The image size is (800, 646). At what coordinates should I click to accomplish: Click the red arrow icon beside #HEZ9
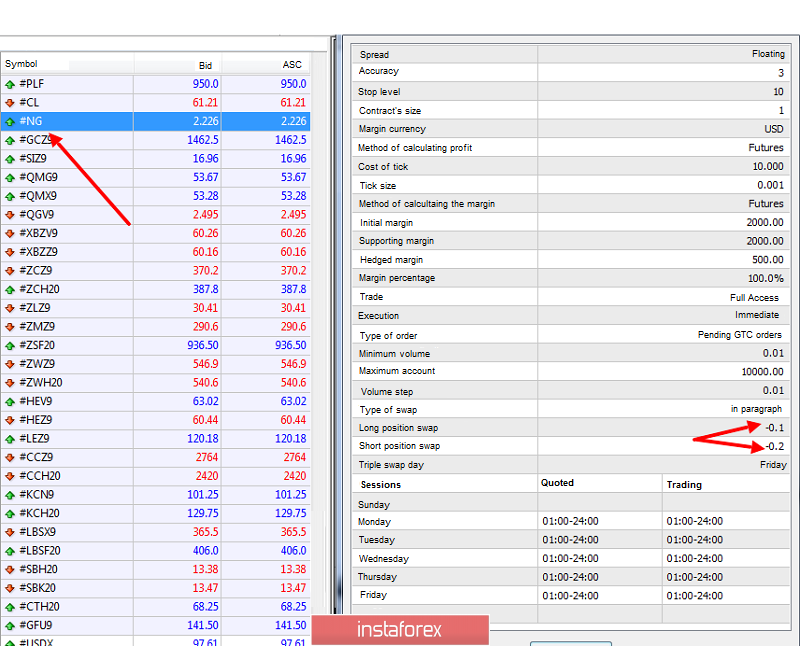[10, 420]
